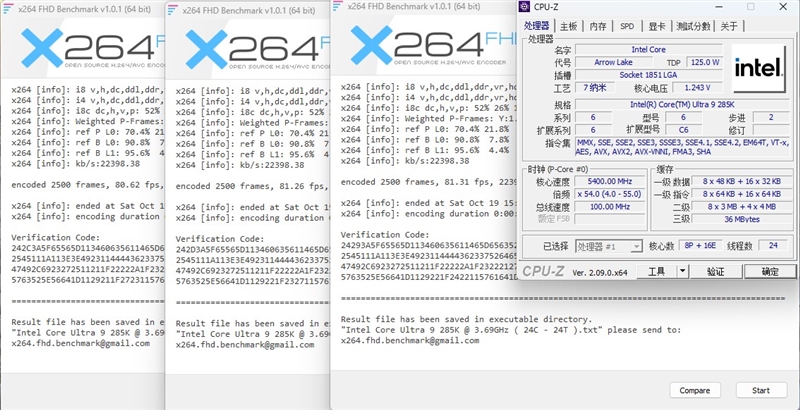Screen dimensions: 800x410
Task: Click the line 'encoded 2500 frames, 81.31 fps'
Action: click(x=429, y=182)
